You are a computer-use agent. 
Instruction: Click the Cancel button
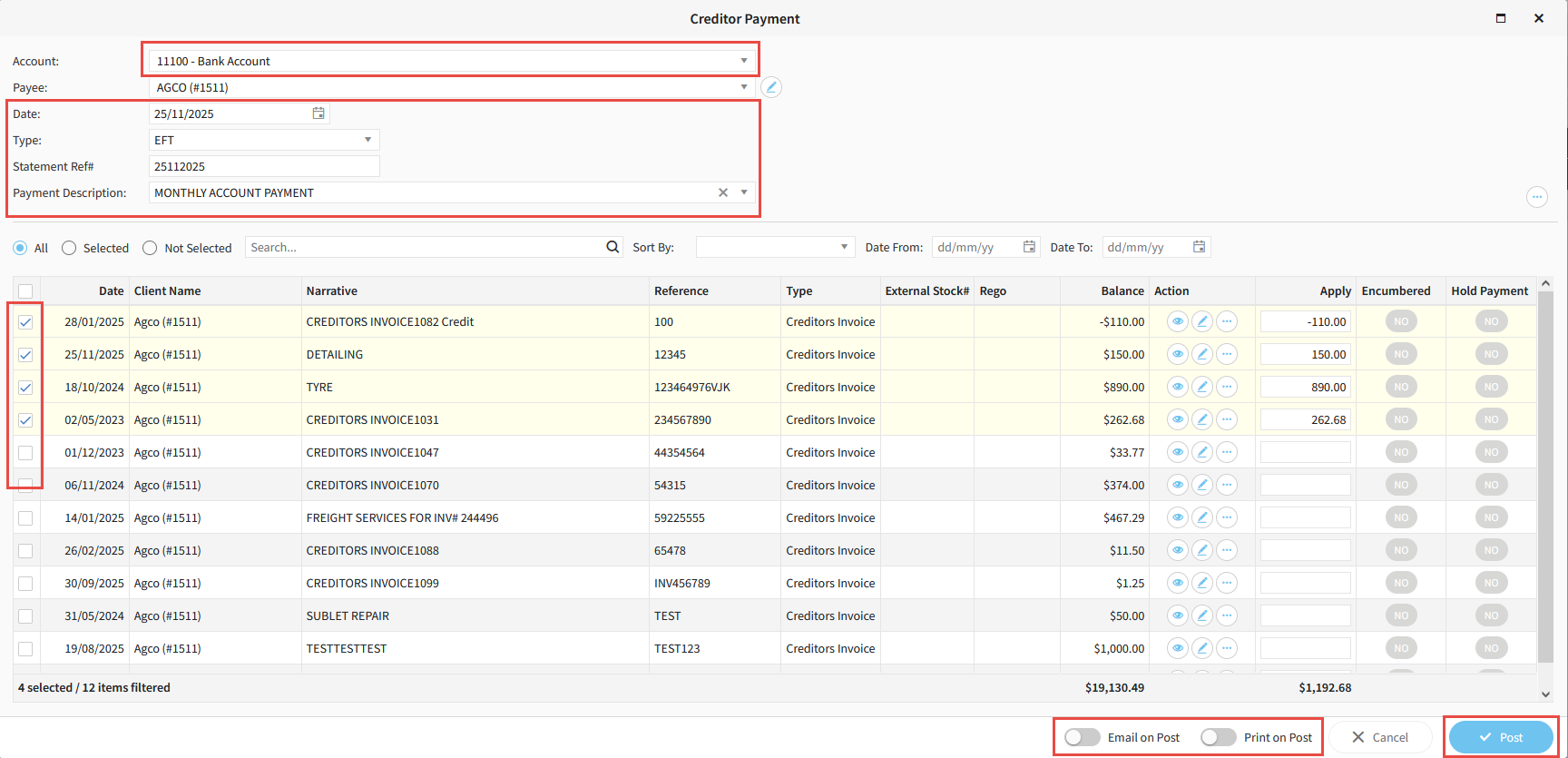(x=1380, y=737)
